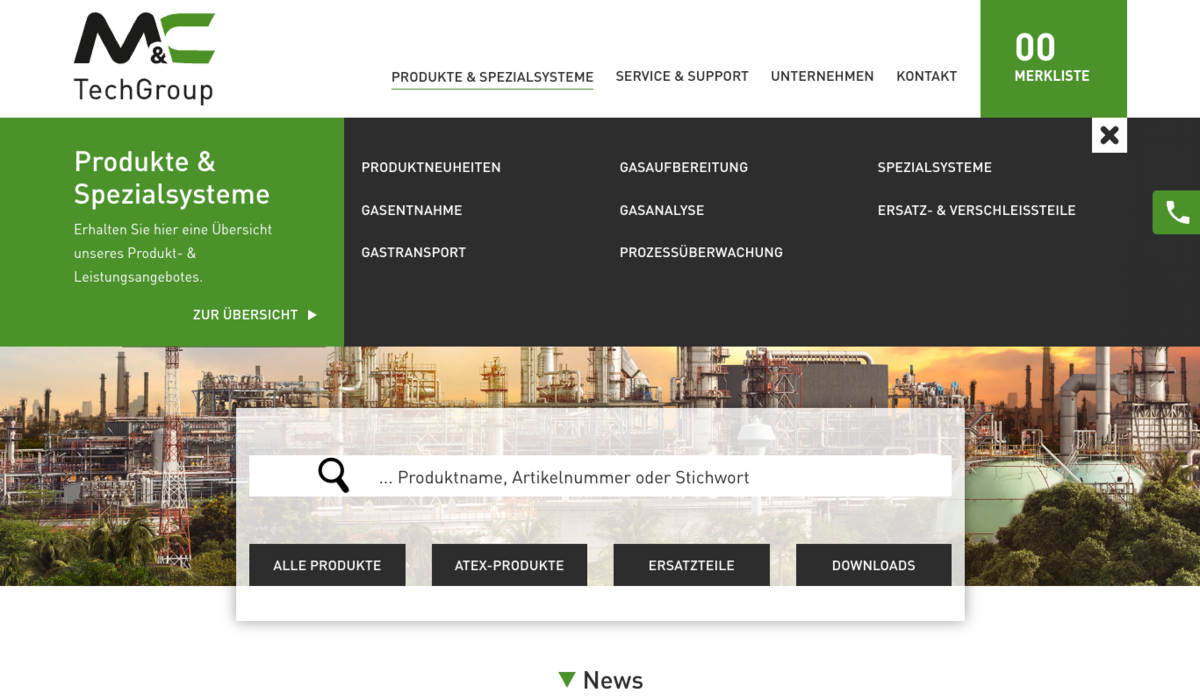Open Produkte & Spezialsysteme menu
The image size is (1200, 700).
[492, 77]
